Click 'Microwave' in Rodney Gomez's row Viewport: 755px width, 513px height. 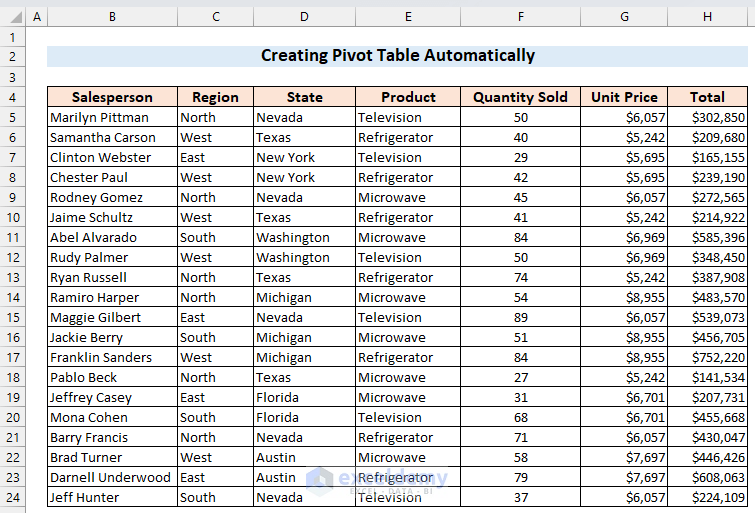(x=408, y=197)
